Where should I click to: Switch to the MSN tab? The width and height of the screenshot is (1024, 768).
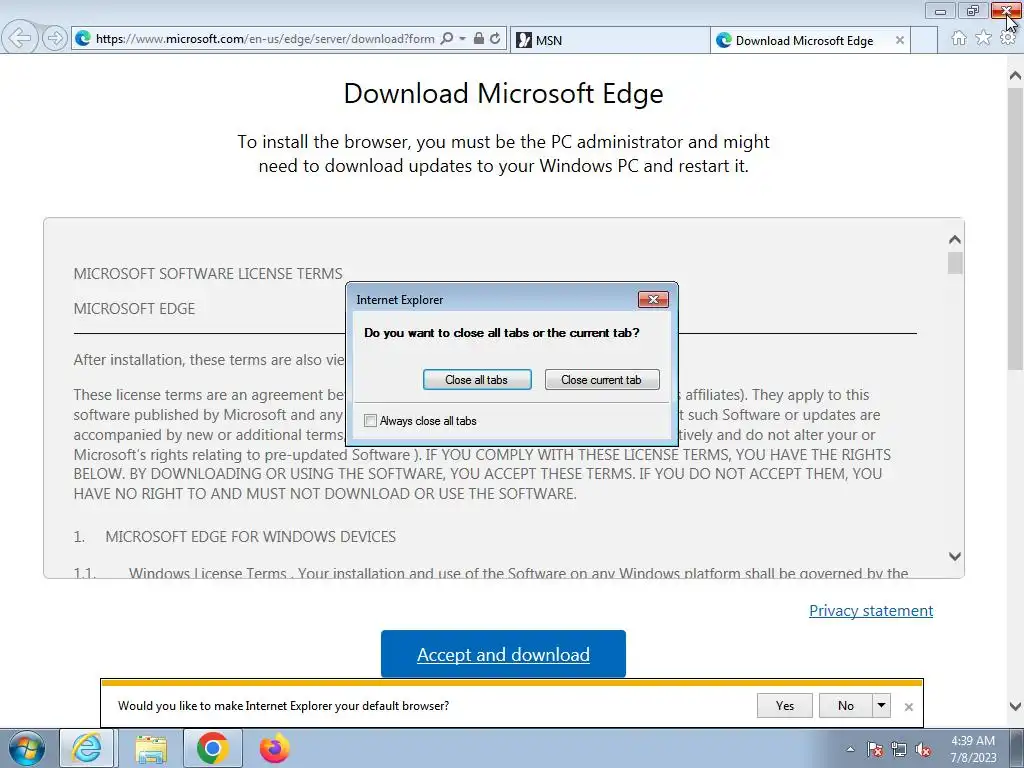[610, 40]
